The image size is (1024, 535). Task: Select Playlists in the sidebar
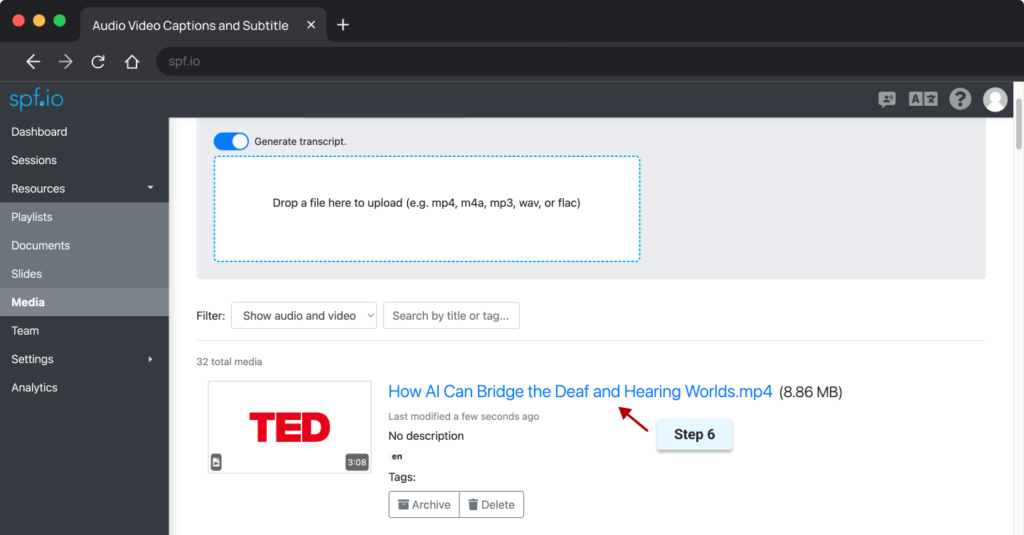[32, 217]
